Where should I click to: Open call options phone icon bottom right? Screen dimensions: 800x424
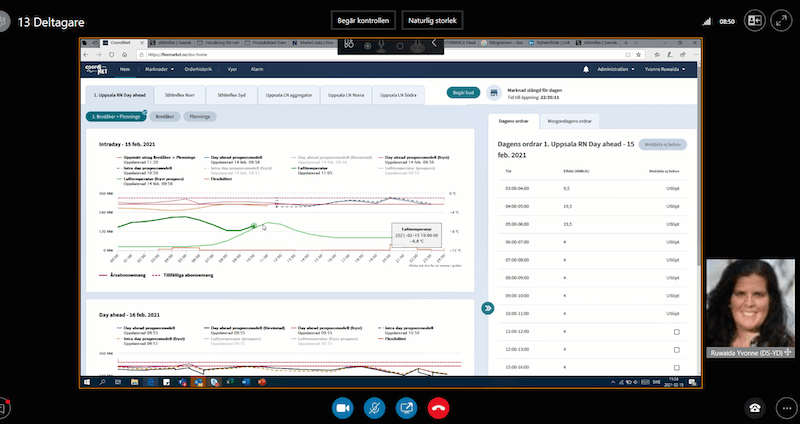click(755, 407)
